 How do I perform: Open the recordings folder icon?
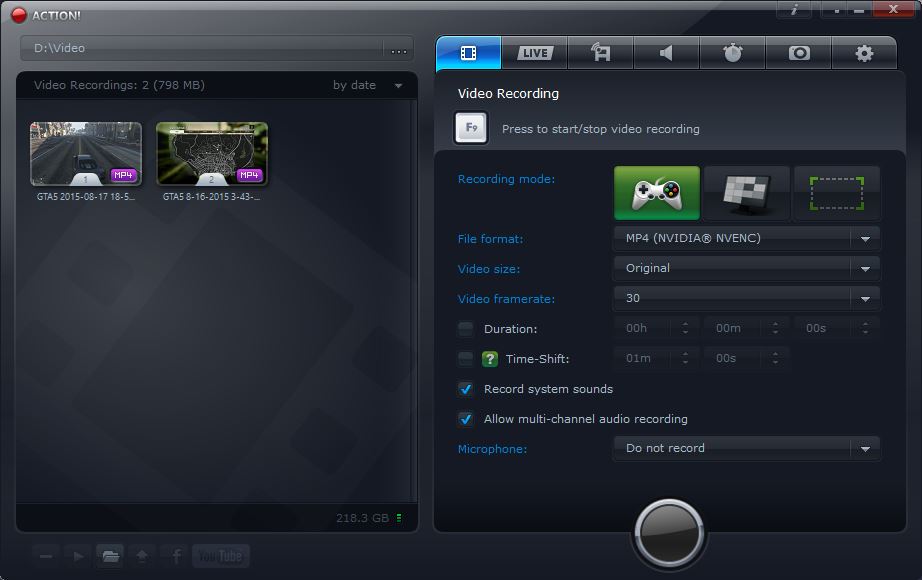pyautogui.click(x=110, y=556)
